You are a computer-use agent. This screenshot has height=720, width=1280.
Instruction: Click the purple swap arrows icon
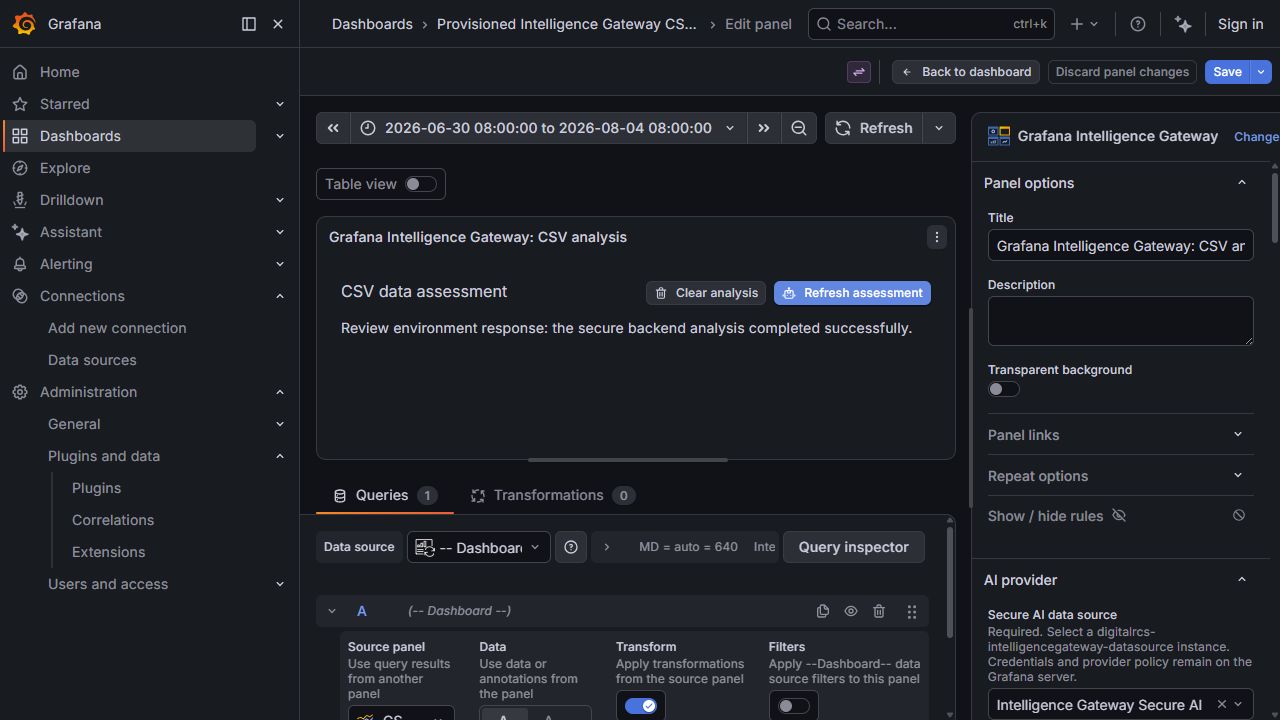click(859, 72)
